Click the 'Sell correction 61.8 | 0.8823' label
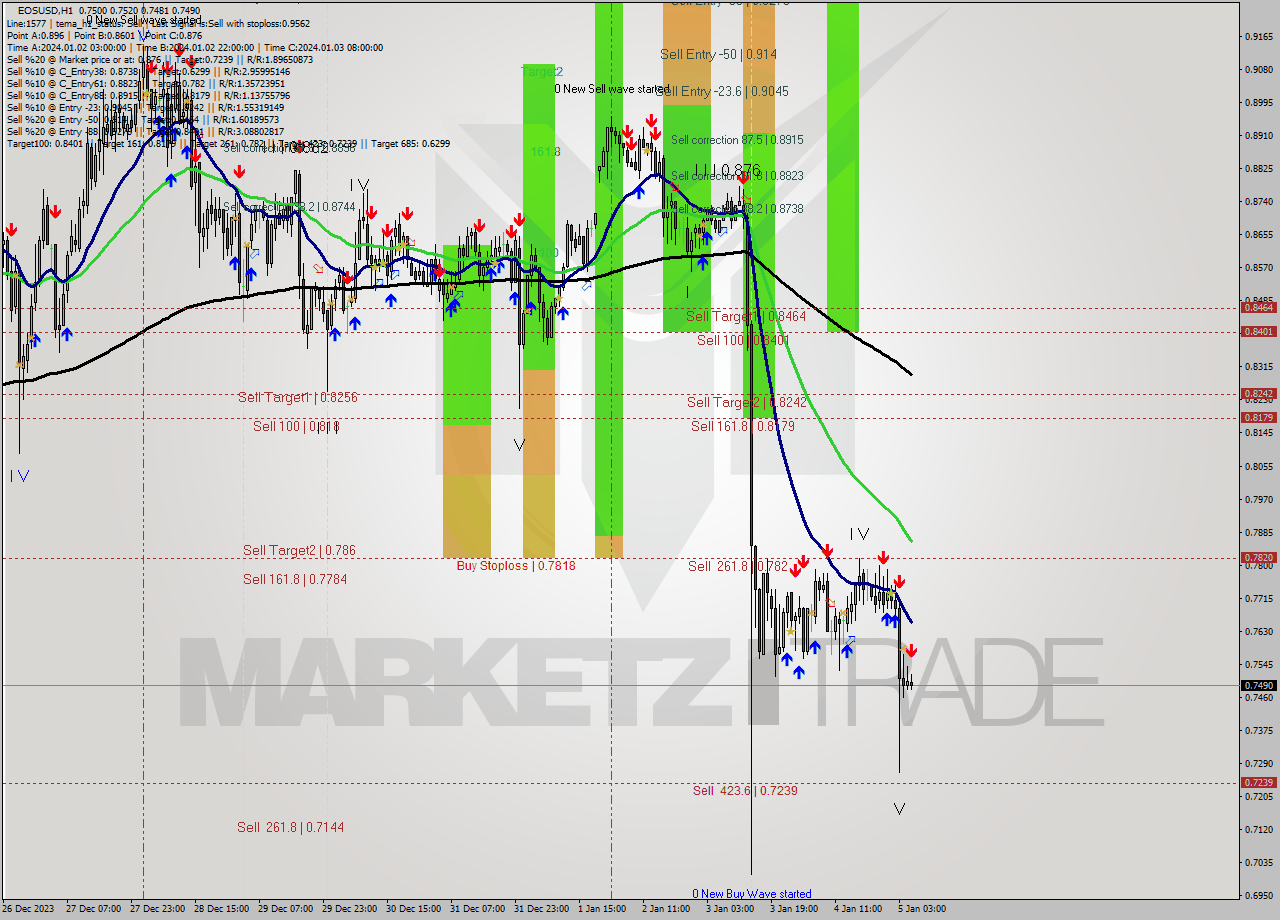 tap(737, 175)
